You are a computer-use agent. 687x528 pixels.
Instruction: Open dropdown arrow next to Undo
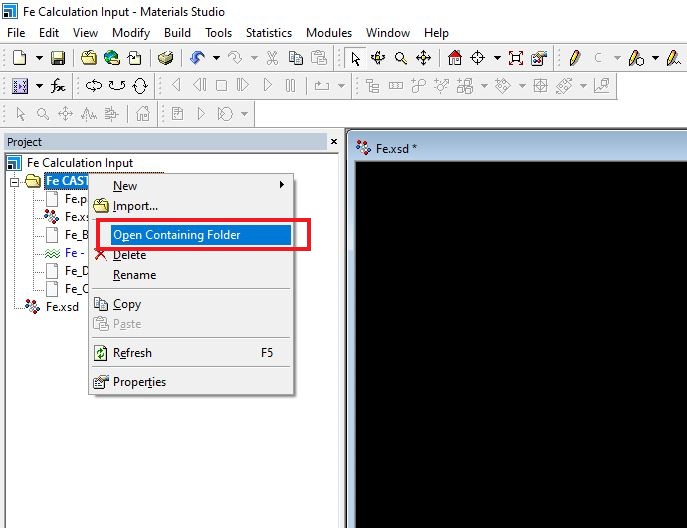(215, 59)
